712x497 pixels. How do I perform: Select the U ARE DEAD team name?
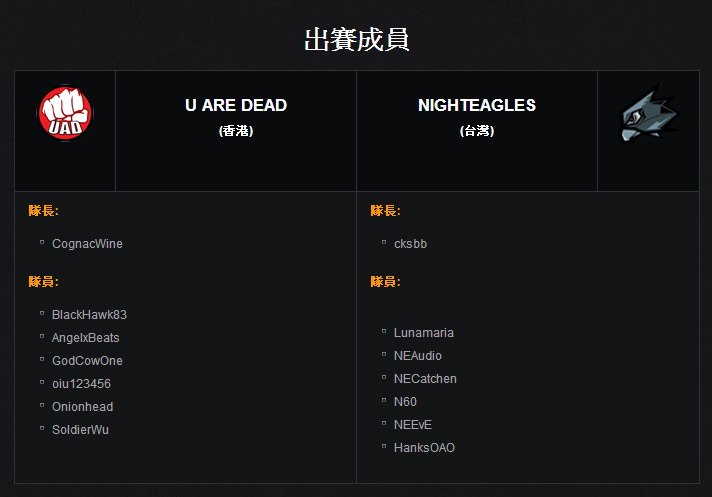coord(236,105)
